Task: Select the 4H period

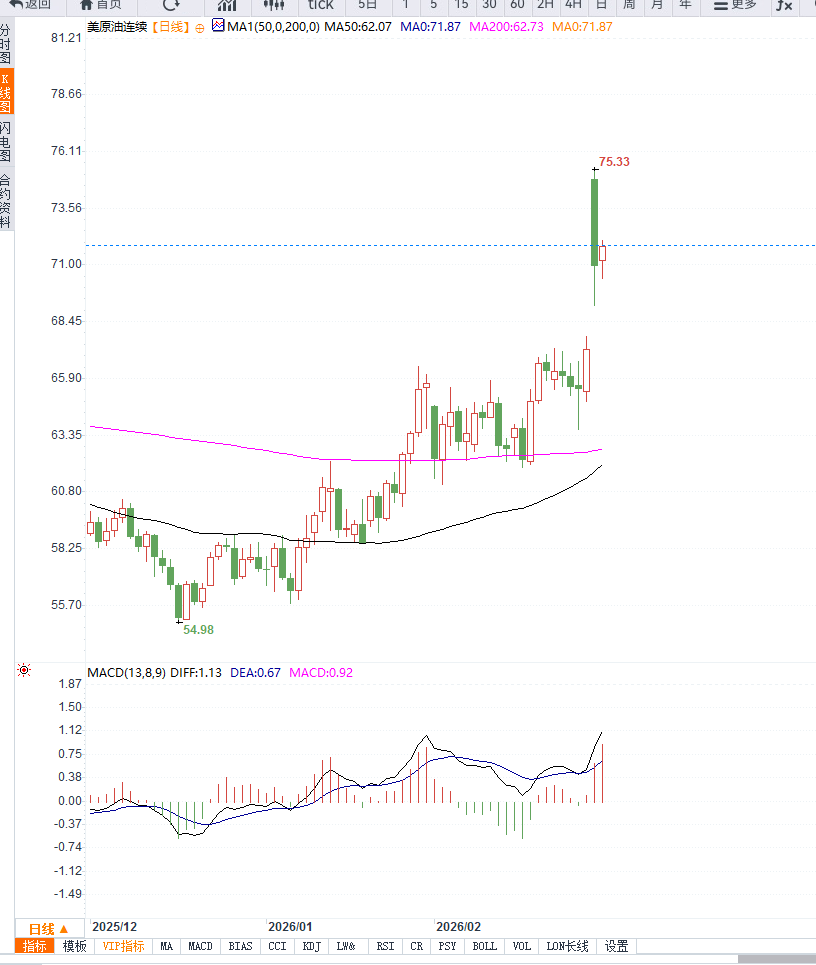Action: [x=573, y=5]
